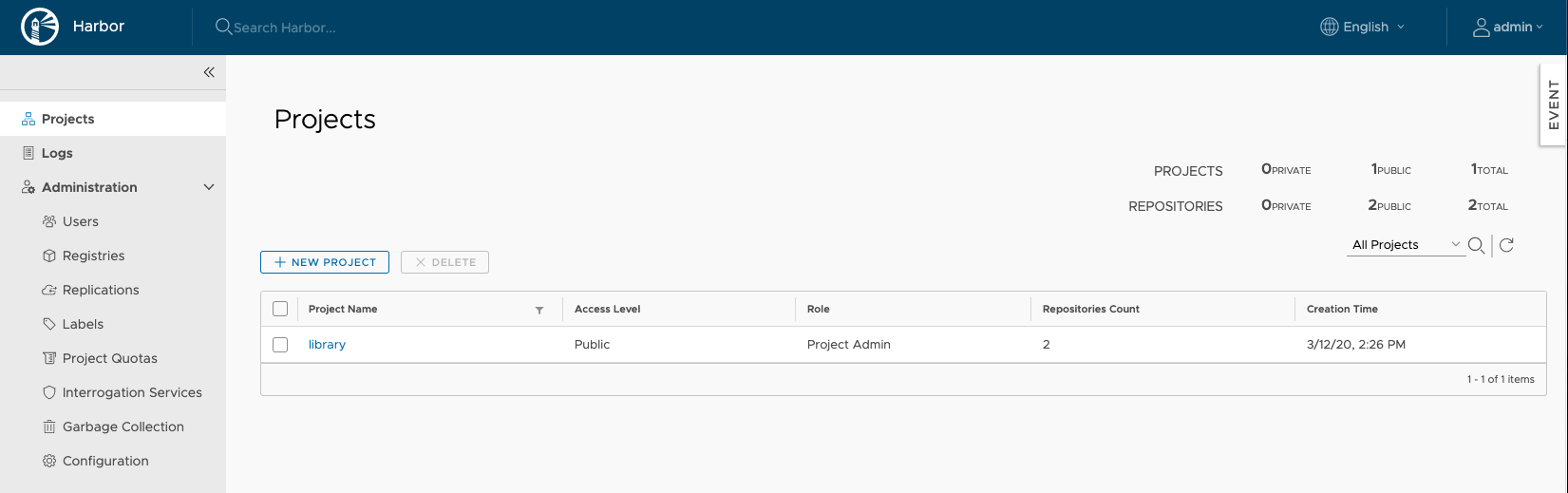Click the search magnifier beside All Projects

[1476, 245]
